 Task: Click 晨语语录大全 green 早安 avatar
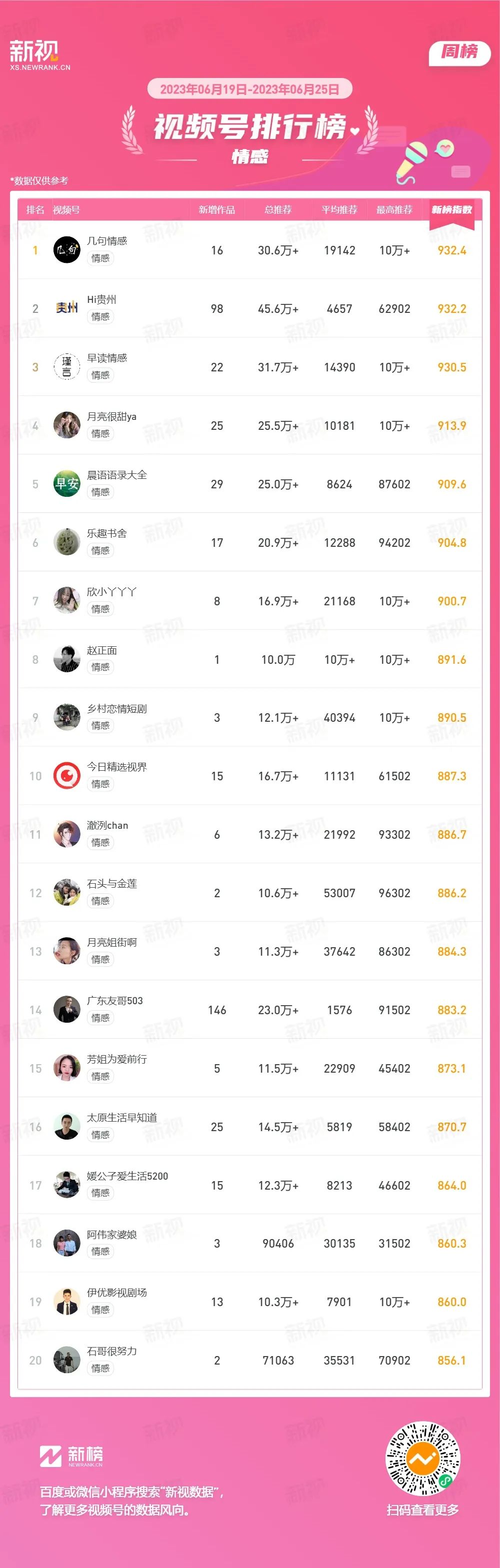[67, 483]
